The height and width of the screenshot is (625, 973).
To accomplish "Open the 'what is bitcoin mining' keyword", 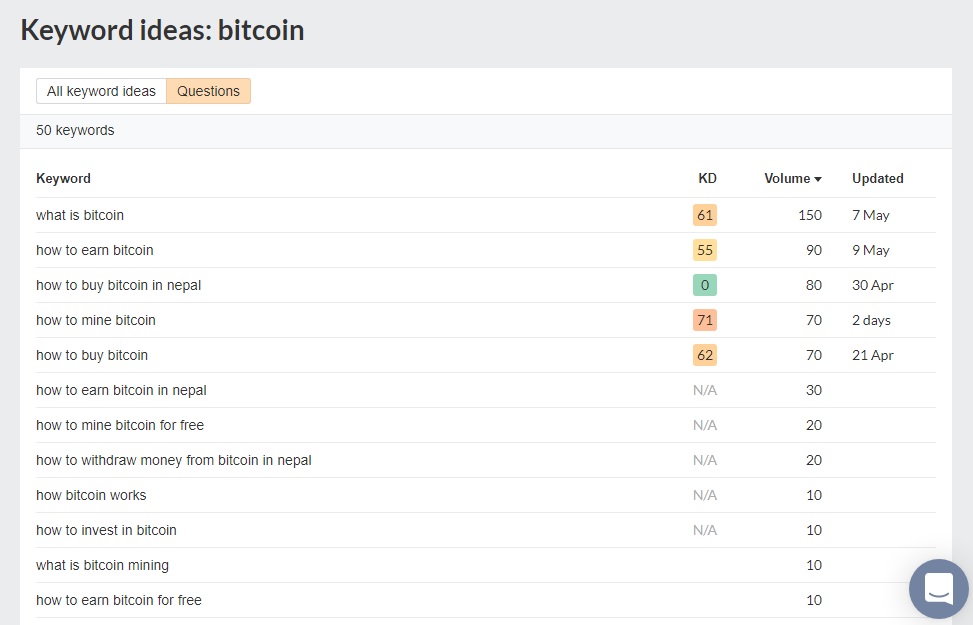I will click(102, 565).
